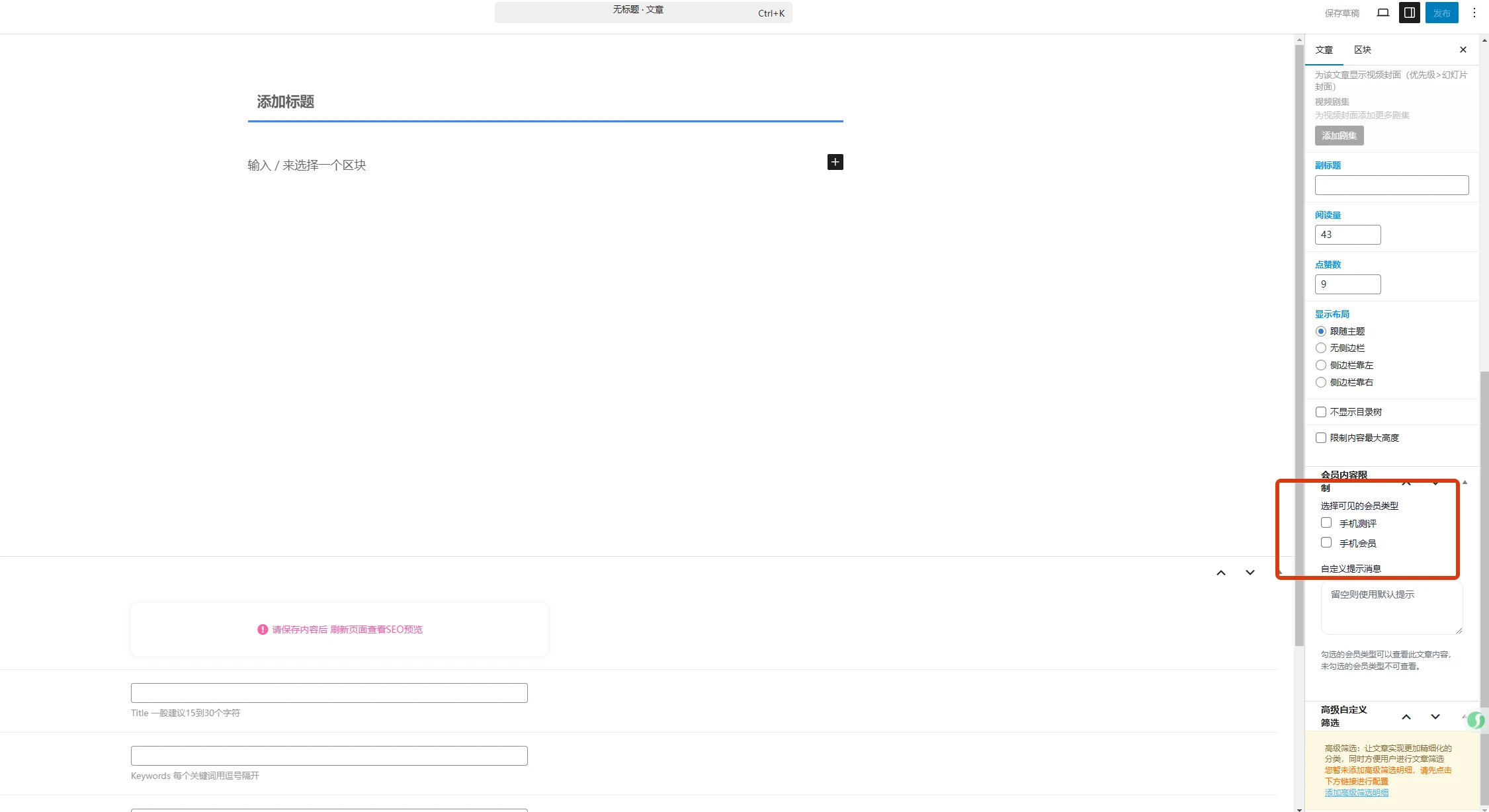Screen dimensions: 1489x812
Task: Move 高级自定义筛选 panel up
Action: 1406,717
